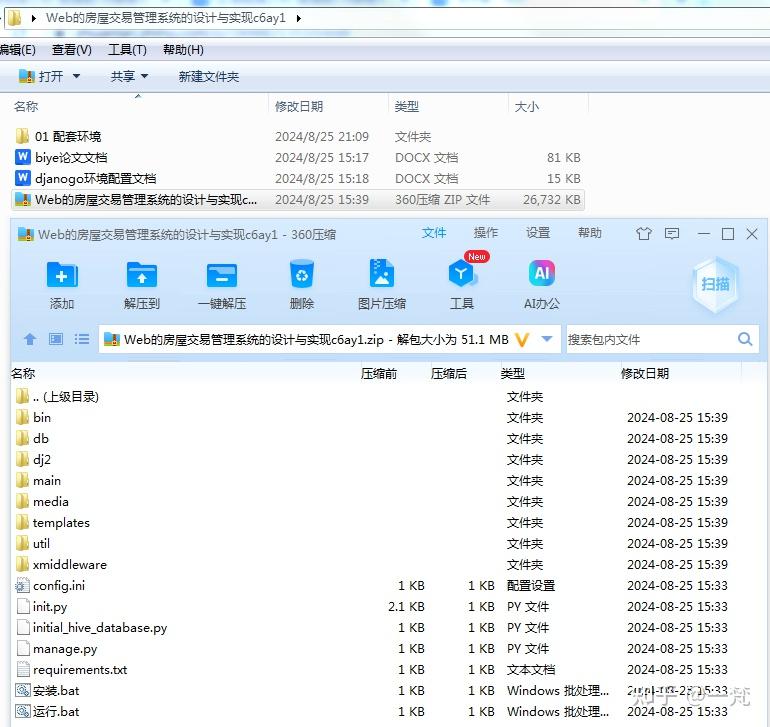The height and width of the screenshot is (727, 770).
Task: Open the 帮助 menu in 360压缩
Action: [590, 233]
